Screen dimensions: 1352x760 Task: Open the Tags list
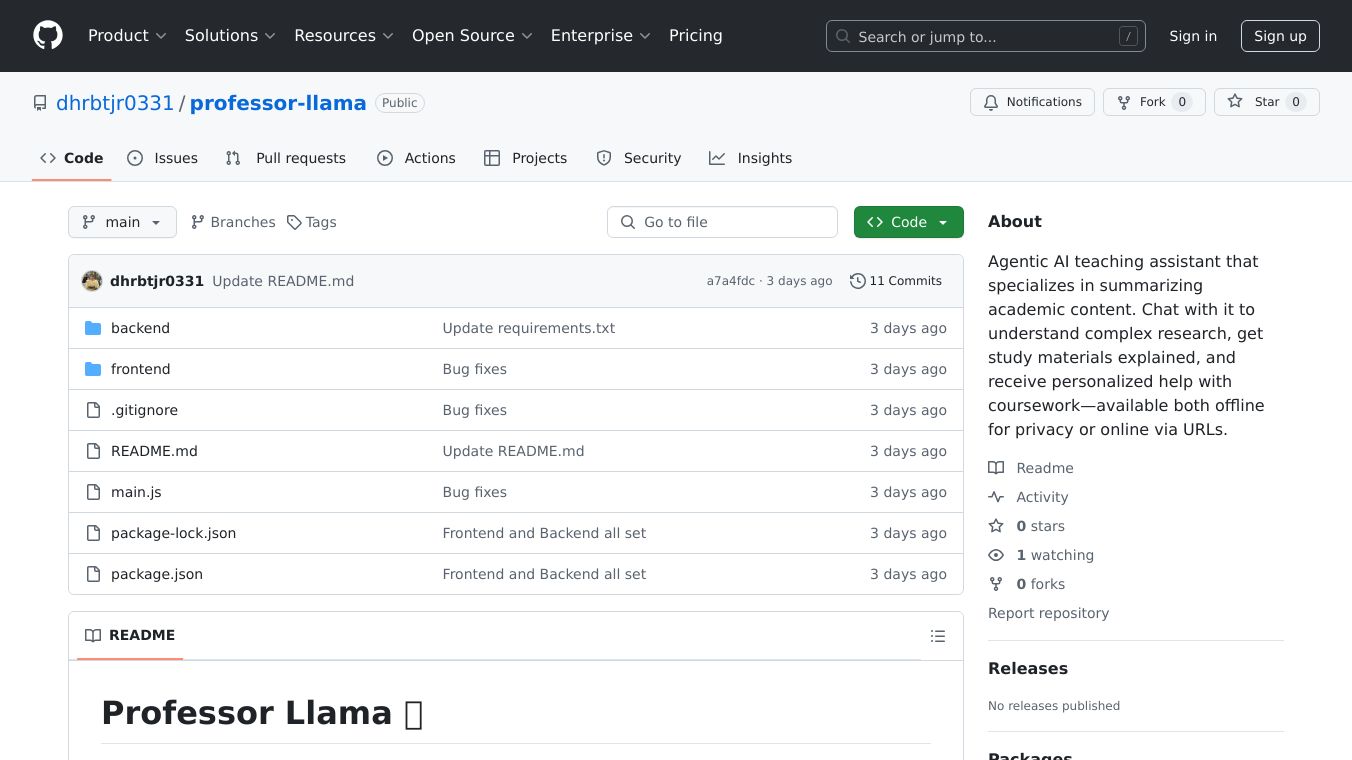point(311,222)
